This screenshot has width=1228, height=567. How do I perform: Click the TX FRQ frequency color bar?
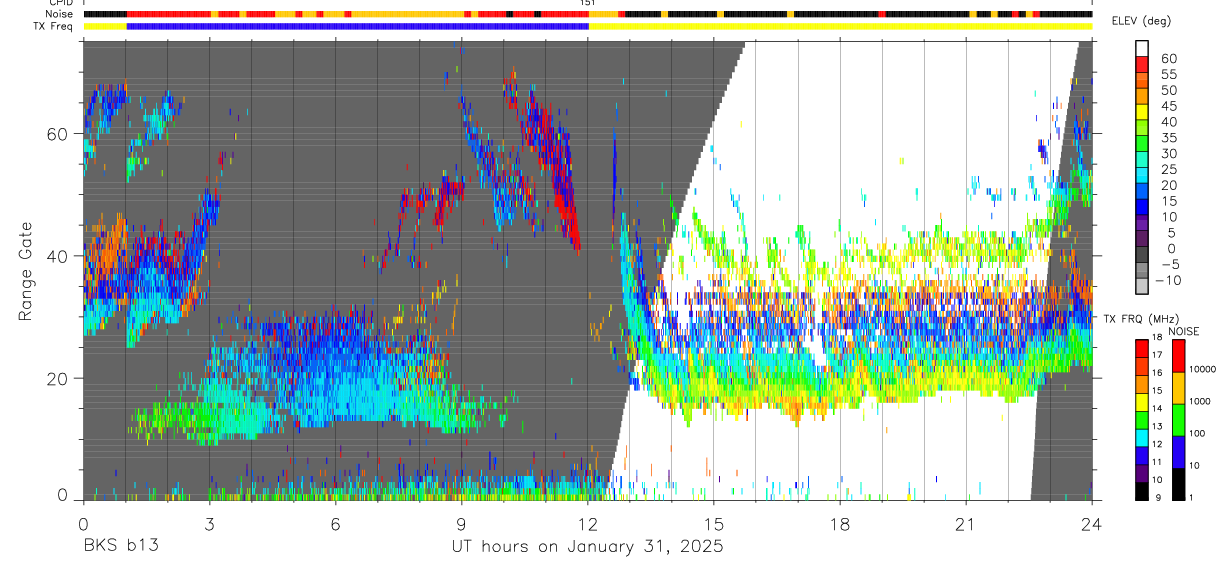pyautogui.click(x=1143, y=419)
